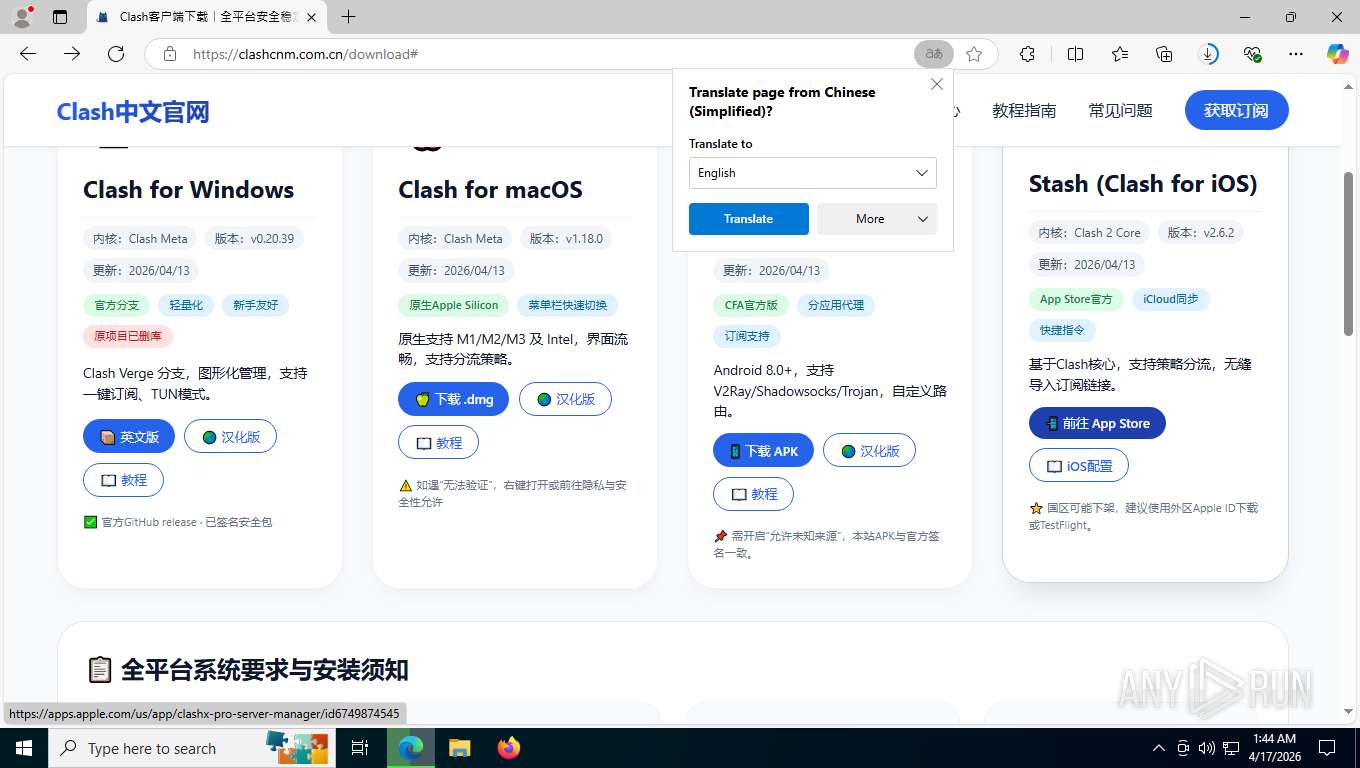Image resolution: width=1360 pixels, height=768 pixels.
Task: Open the Translate to language dropdown
Action: click(x=812, y=173)
